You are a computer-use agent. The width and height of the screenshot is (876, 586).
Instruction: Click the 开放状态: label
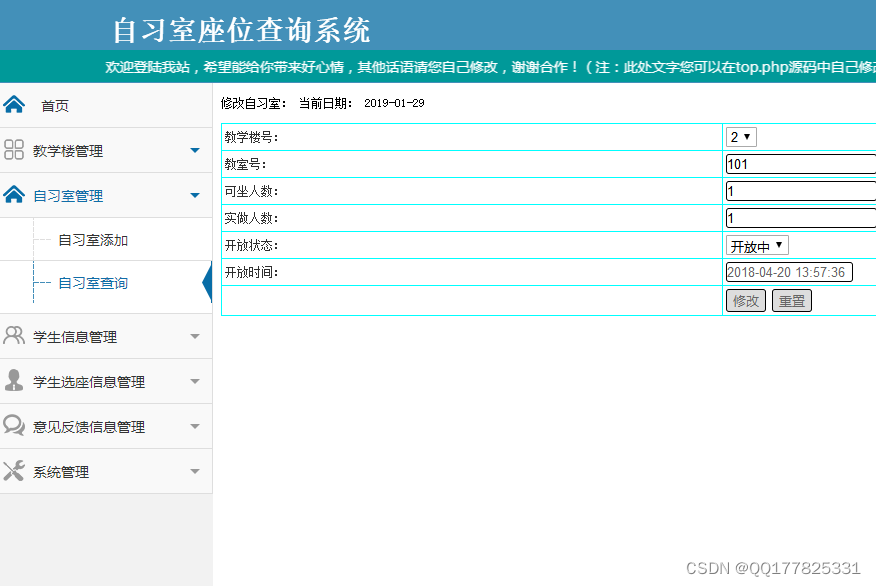pos(251,245)
